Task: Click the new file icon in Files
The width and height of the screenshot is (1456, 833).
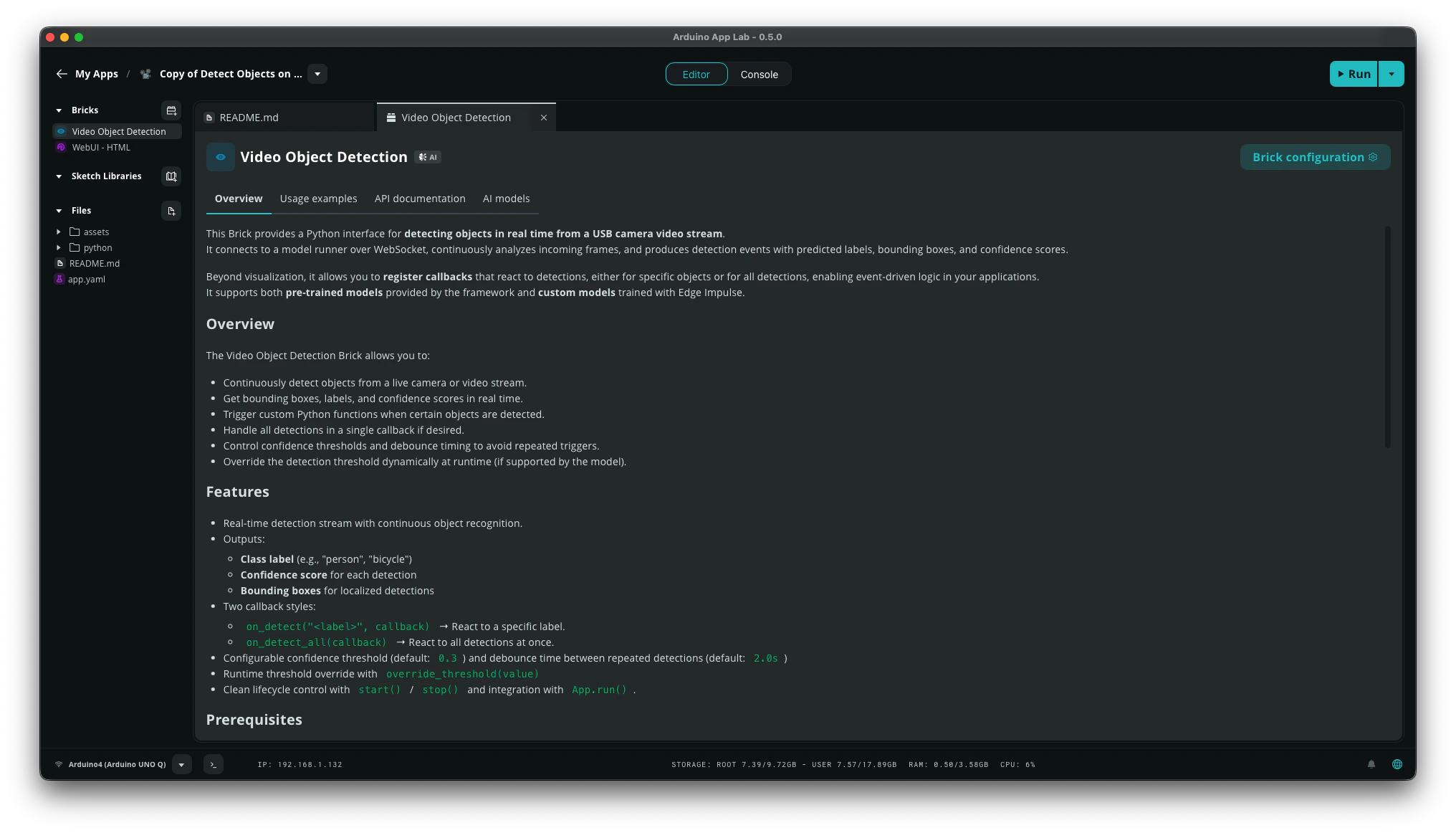Action: click(171, 211)
